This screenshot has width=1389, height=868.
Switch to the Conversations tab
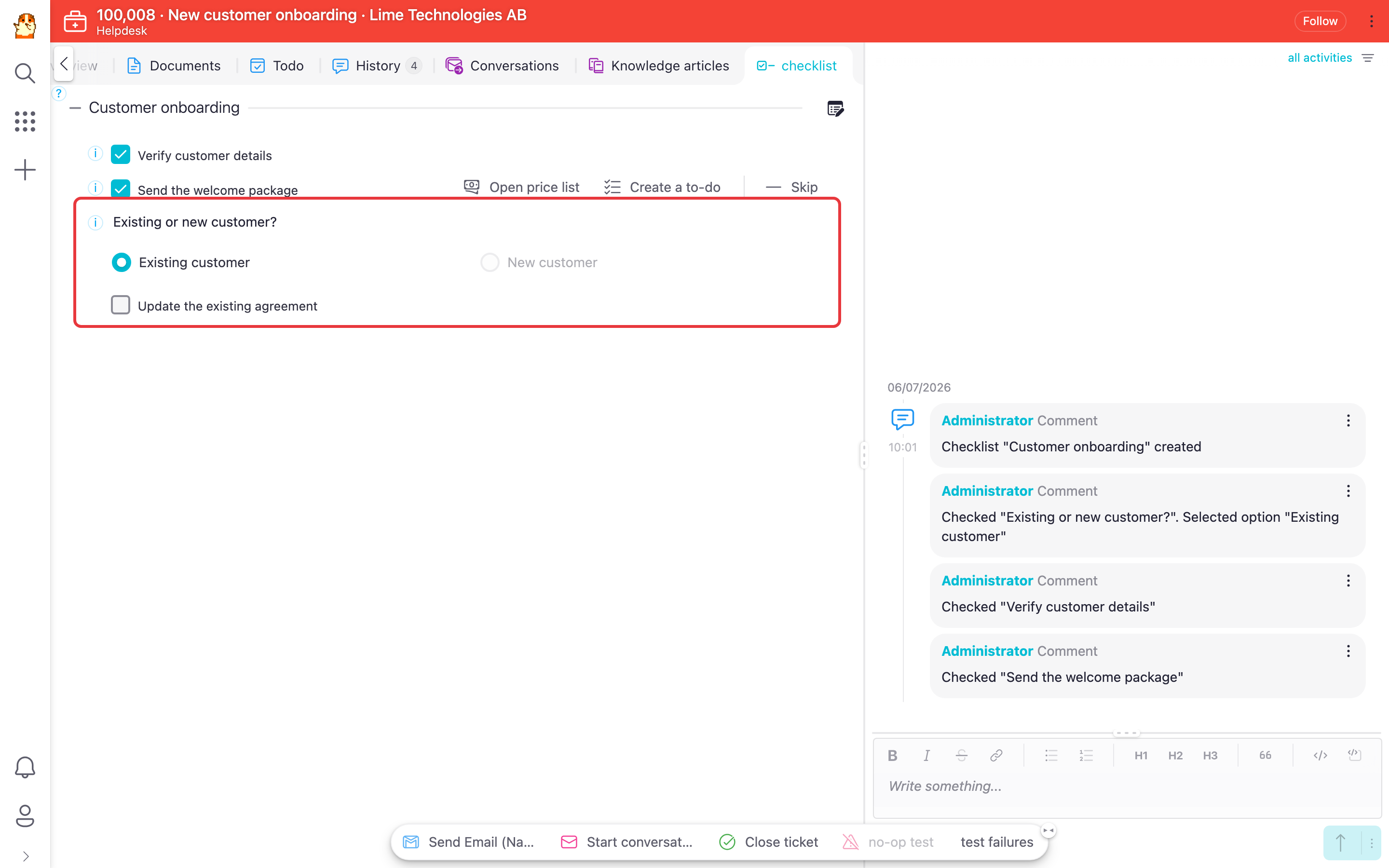[x=502, y=66]
